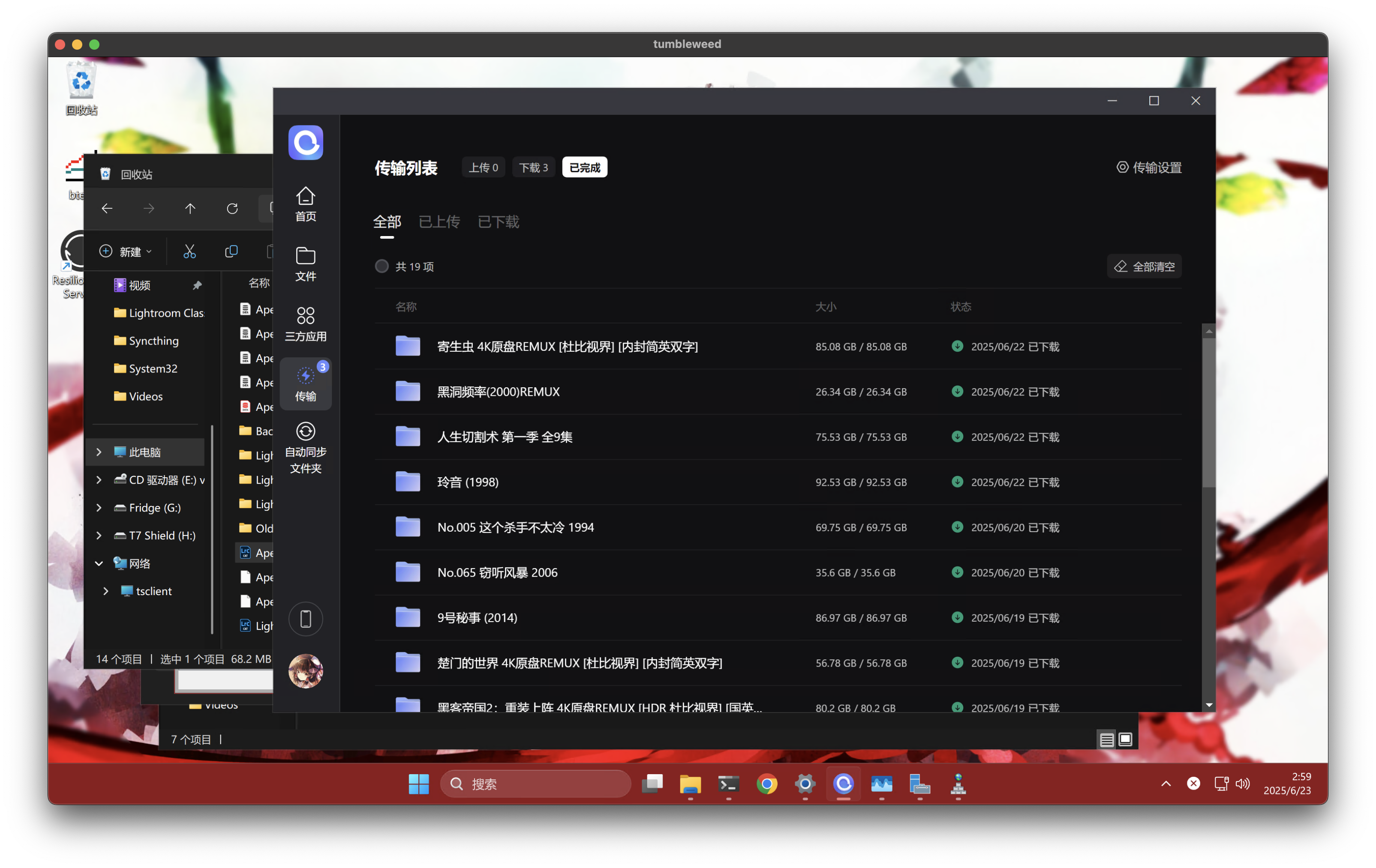Click the transfer list vertical scrollbar

point(1208,411)
